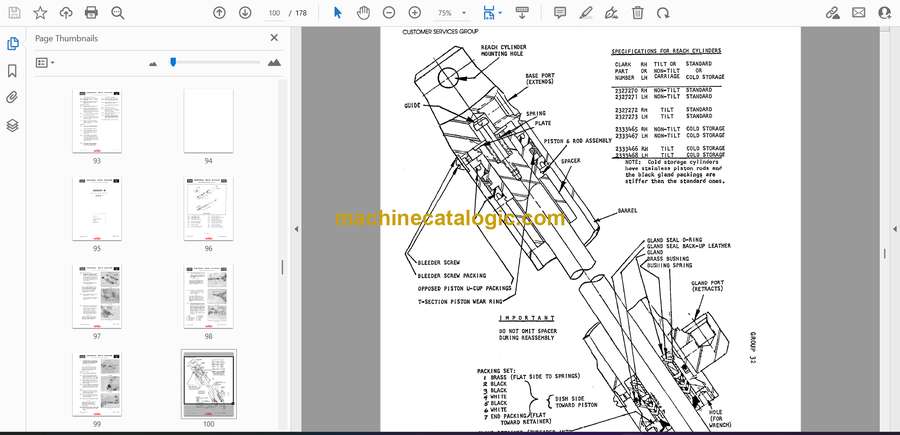Delete the page with the trash icon
The height and width of the screenshot is (435, 900).
click(638, 13)
